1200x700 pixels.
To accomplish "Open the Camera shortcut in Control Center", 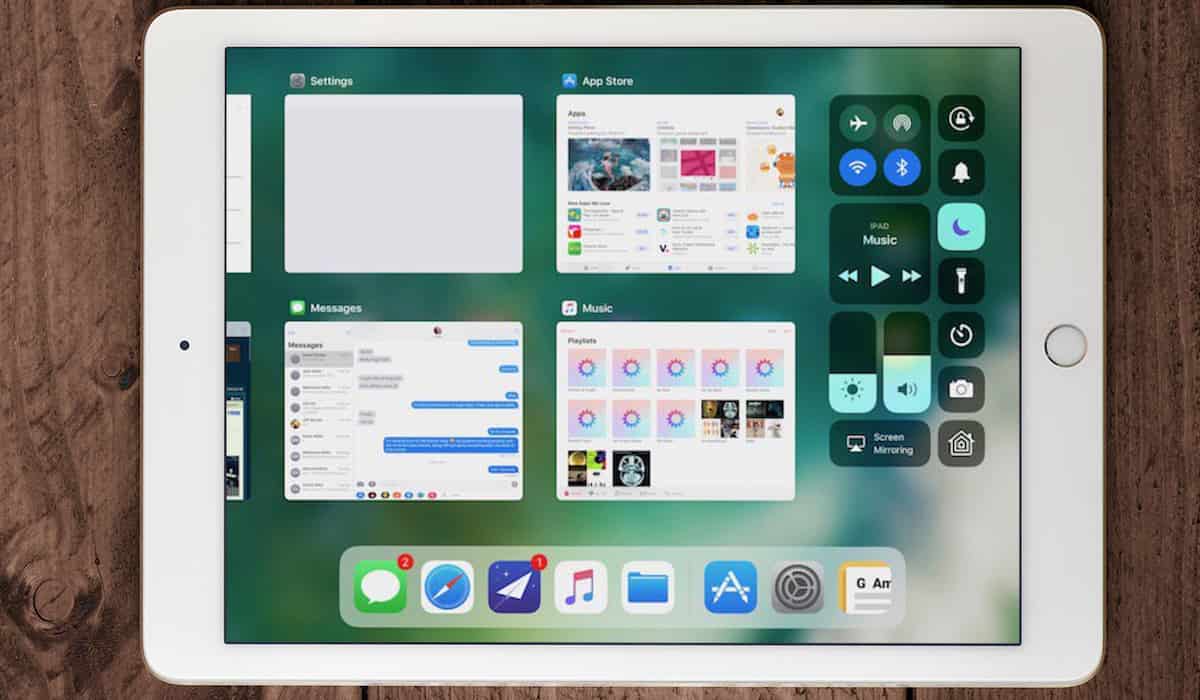I will 961,389.
